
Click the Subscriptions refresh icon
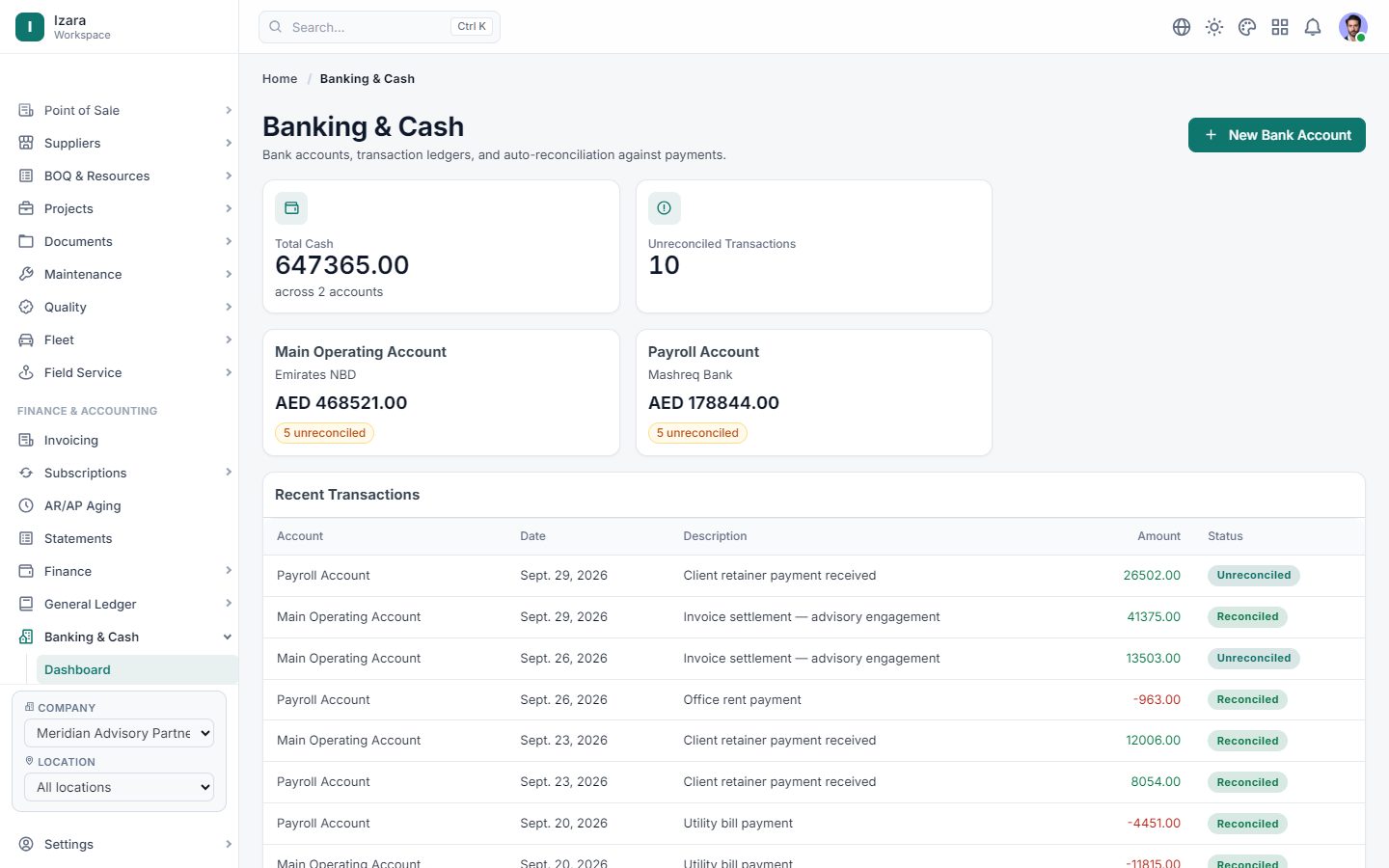pos(26,473)
